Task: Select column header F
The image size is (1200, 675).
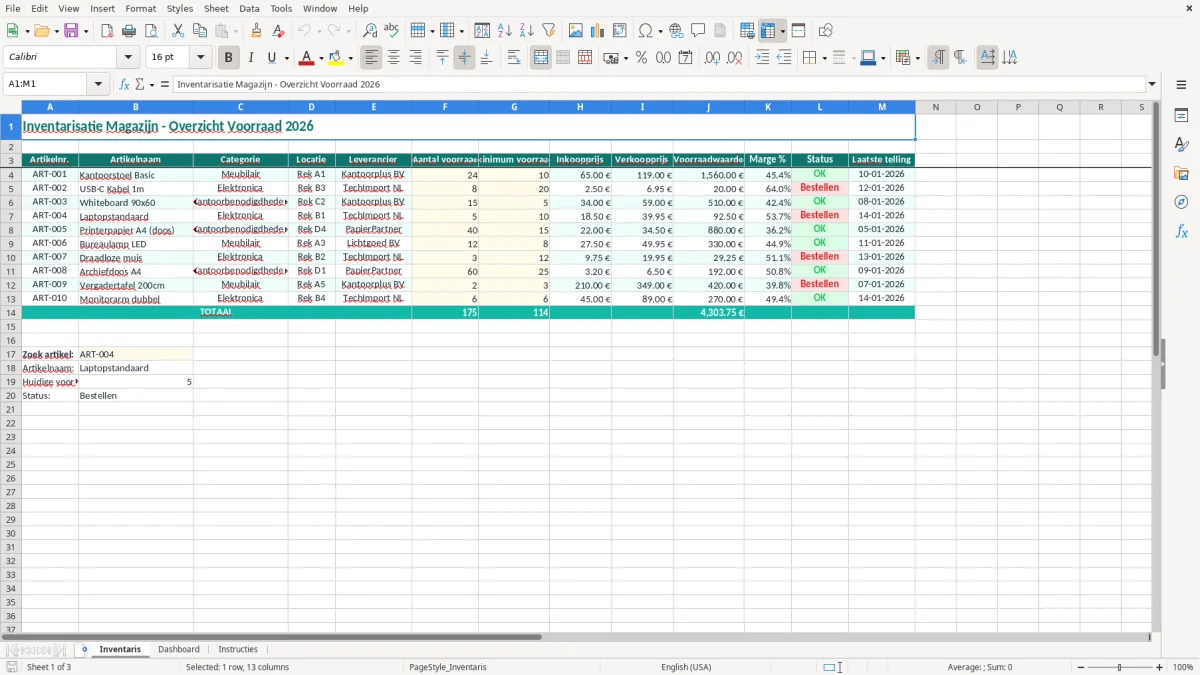Action: tap(445, 106)
